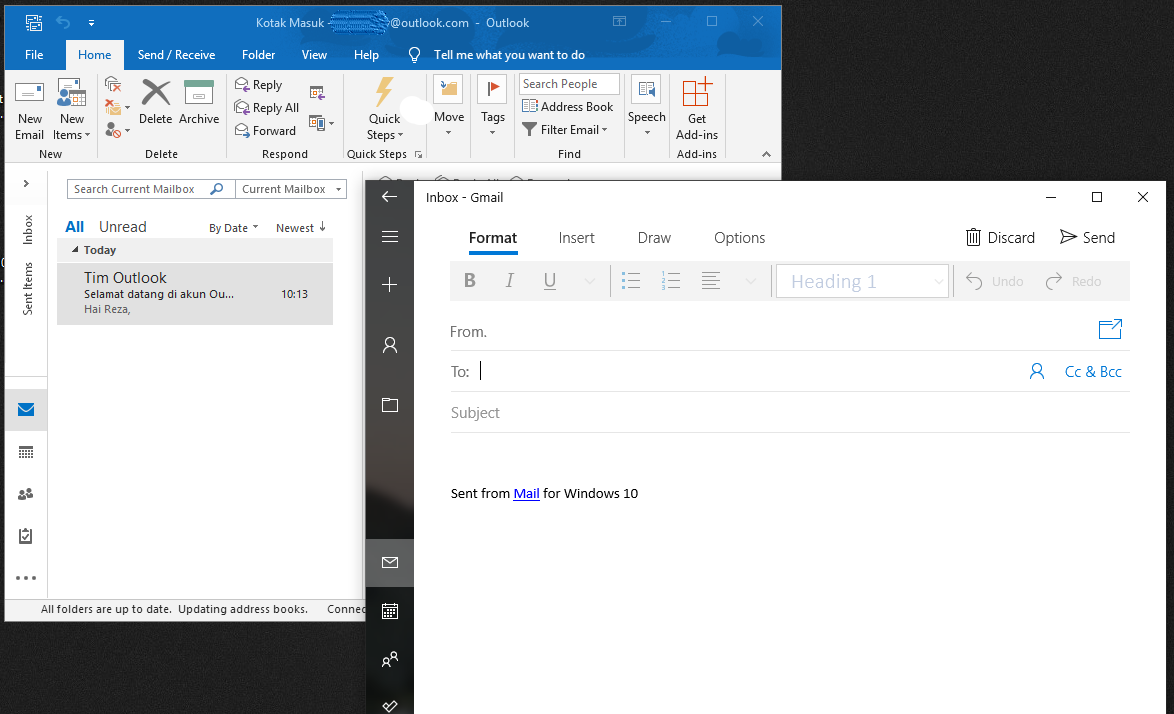The image size is (1174, 714).
Task: Open People icon in Mail app sidebar
Action: [389, 659]
